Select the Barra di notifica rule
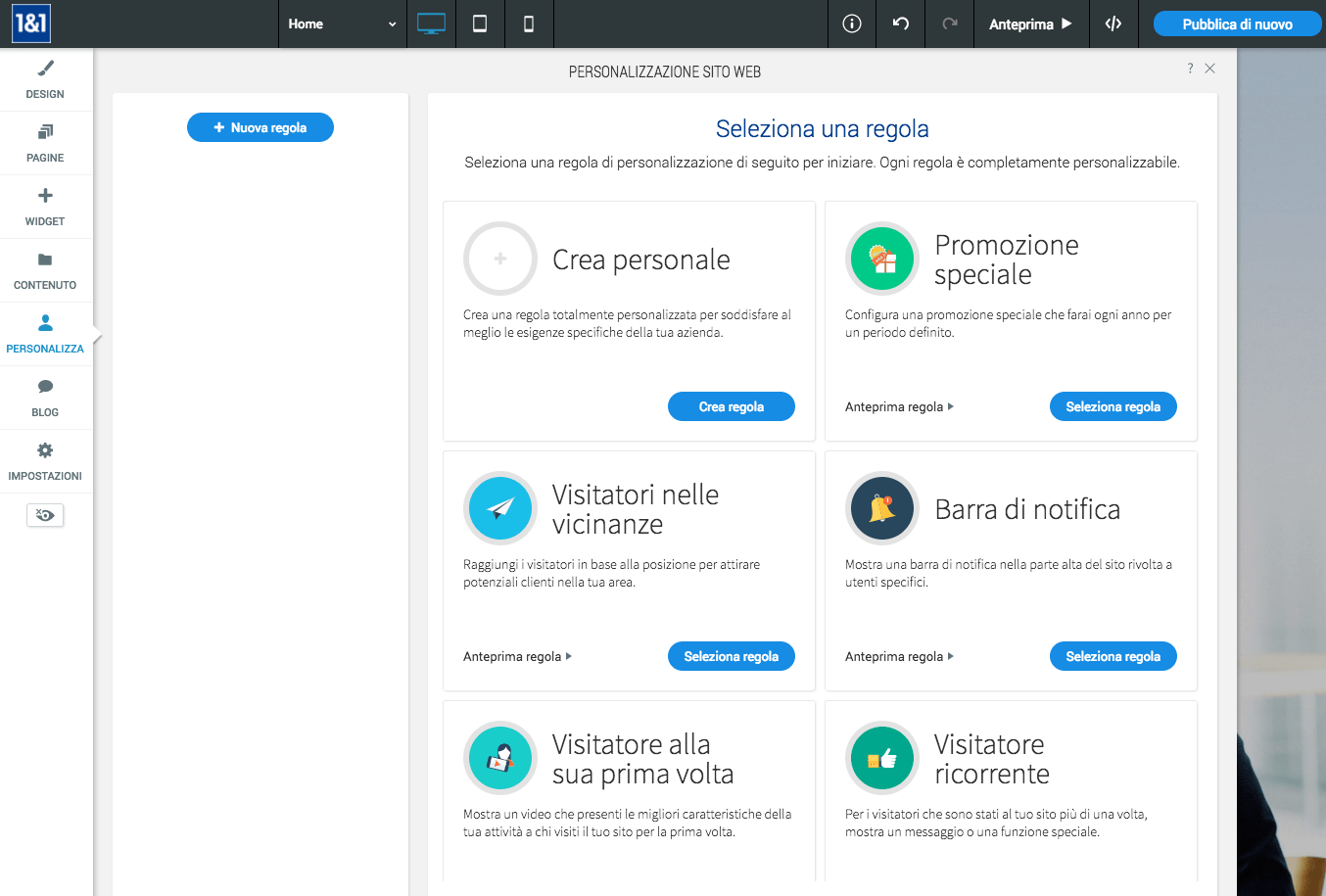The height and width of the screenshot is (896, 1326). coord(1113,656)
